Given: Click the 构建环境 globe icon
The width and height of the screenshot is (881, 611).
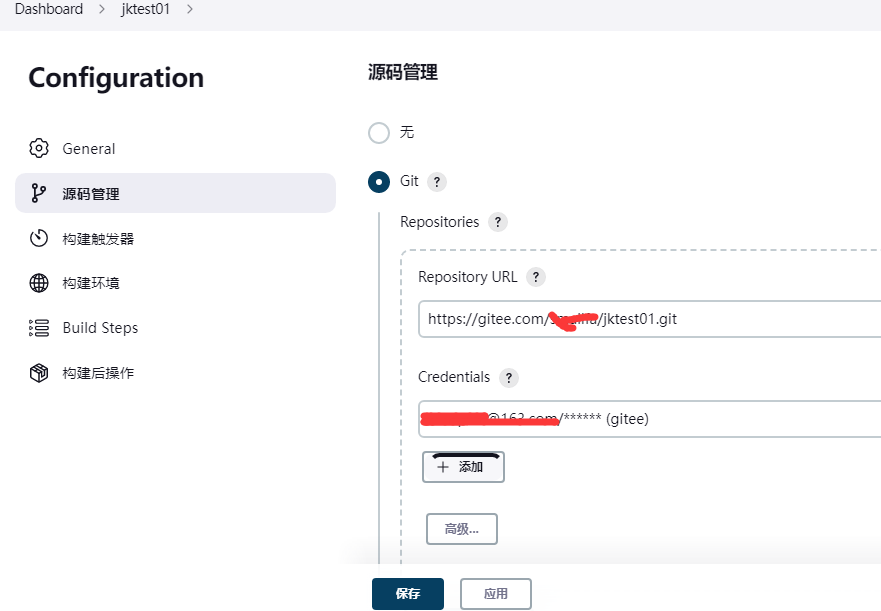Looking at the screenshot, I should tap(39, 283).
